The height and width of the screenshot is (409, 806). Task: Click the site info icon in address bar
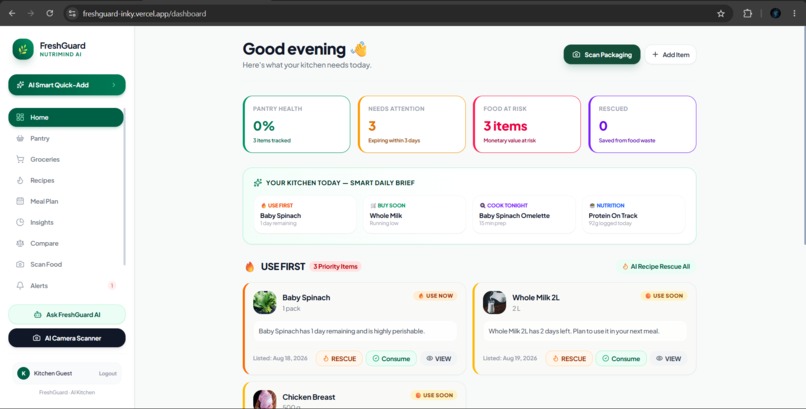[x=72, y=14]
